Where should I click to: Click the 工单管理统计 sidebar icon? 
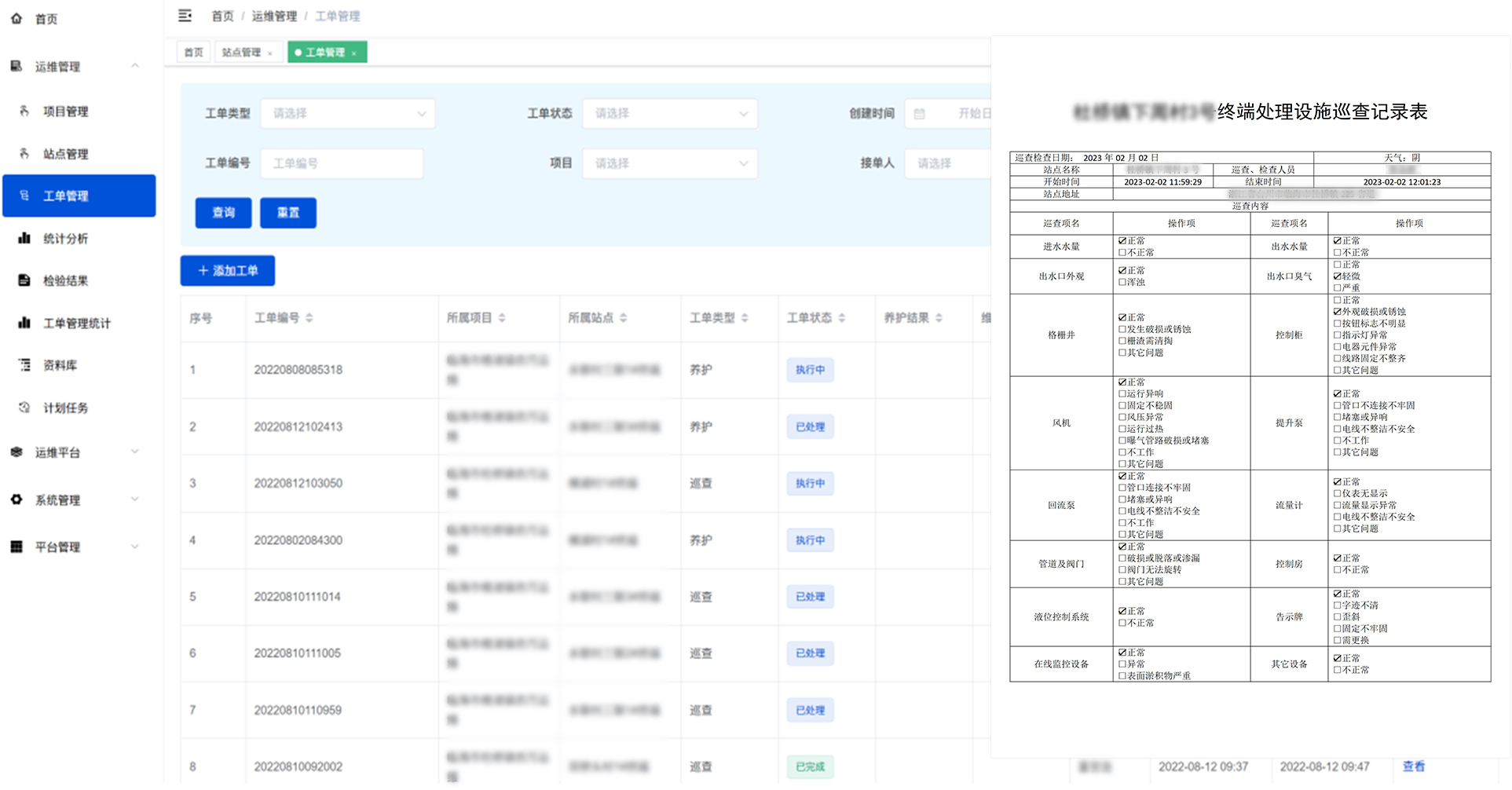point(24,322)
